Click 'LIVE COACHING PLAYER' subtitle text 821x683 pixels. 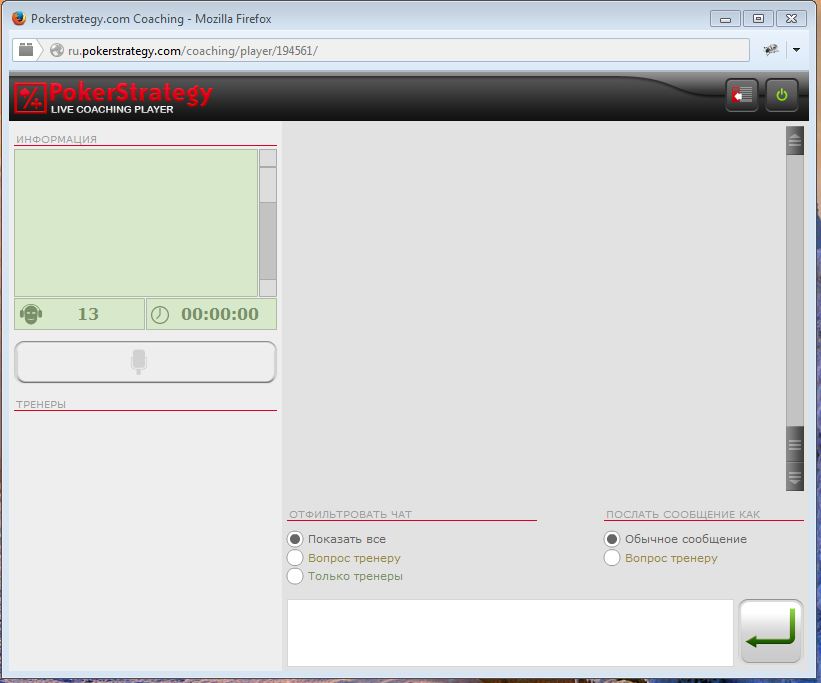click(x=112, y=109)
